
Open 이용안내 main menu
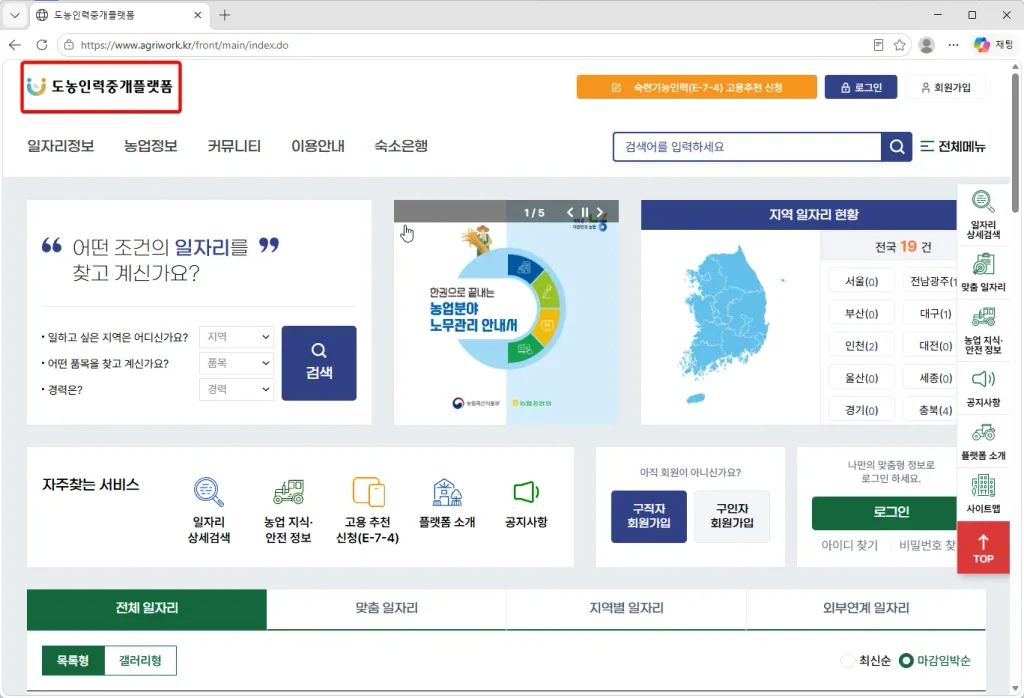318,146
